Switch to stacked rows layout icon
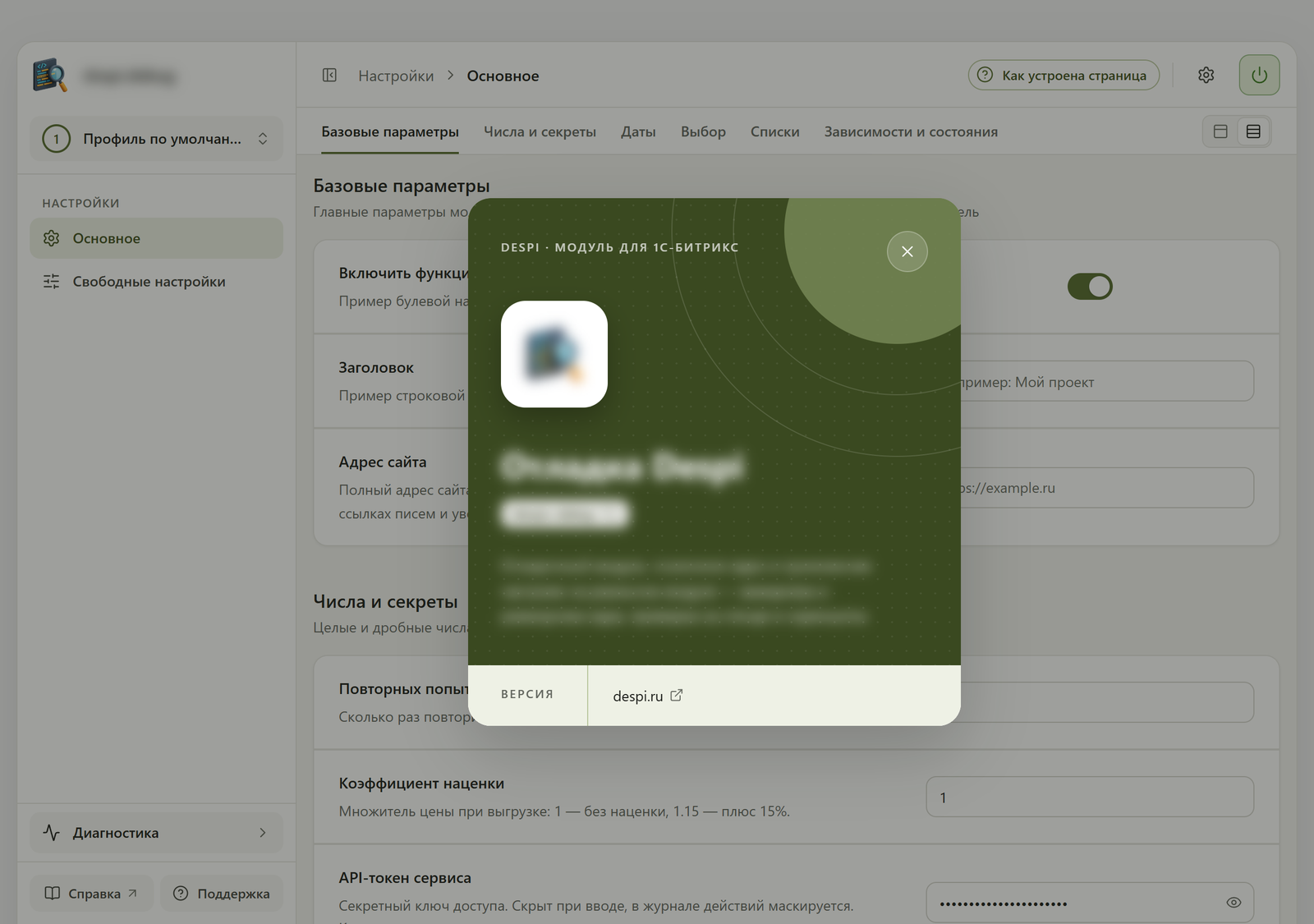Screen dimensions: 1314x924 click(1253, 131)
